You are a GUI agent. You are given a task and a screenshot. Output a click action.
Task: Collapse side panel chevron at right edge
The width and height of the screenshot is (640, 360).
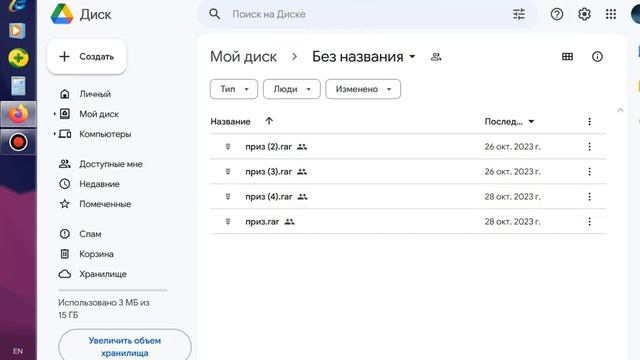click(620, 110)
